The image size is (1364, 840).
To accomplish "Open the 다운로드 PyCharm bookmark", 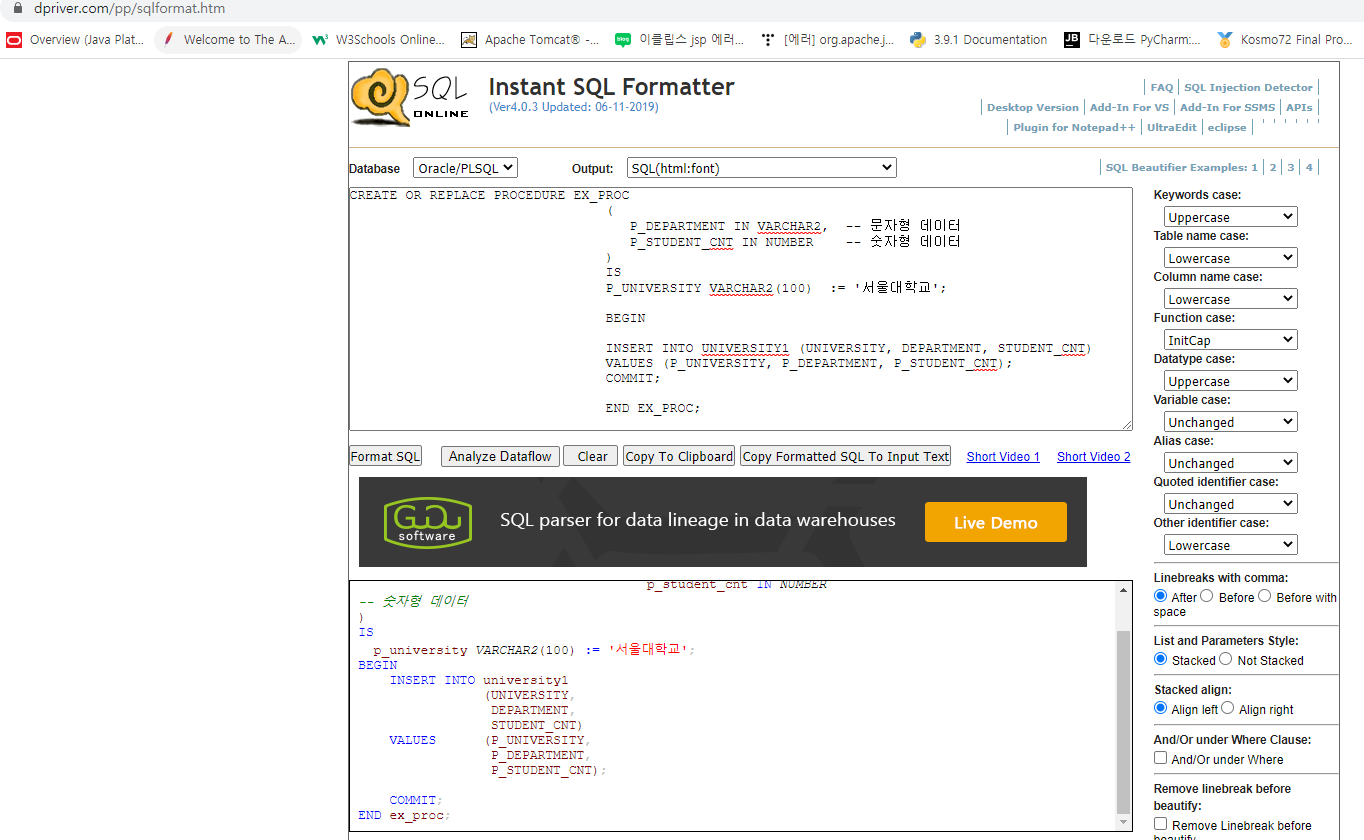I will [1133, 40].
